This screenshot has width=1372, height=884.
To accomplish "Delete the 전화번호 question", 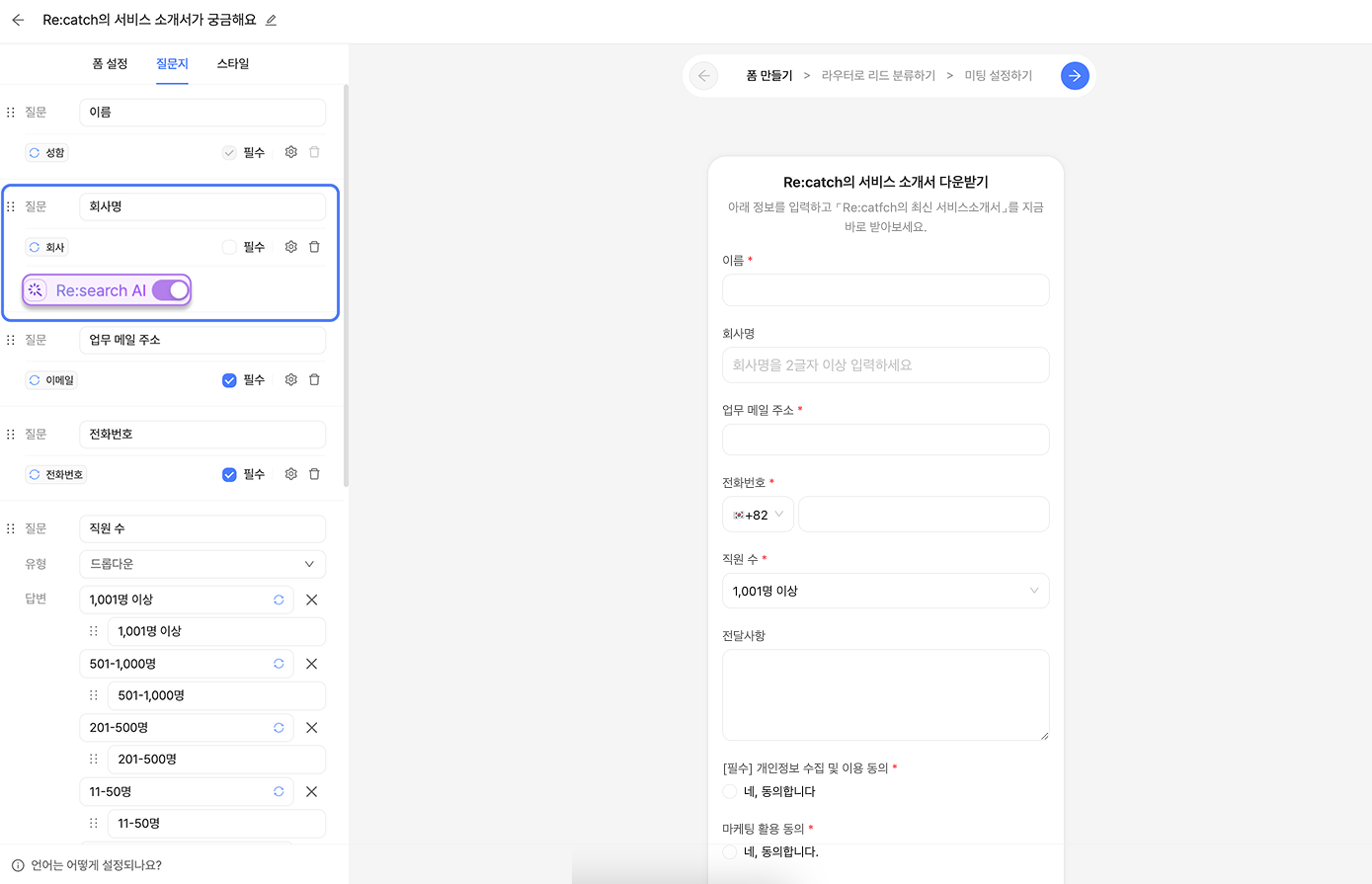I will point(314,474).
